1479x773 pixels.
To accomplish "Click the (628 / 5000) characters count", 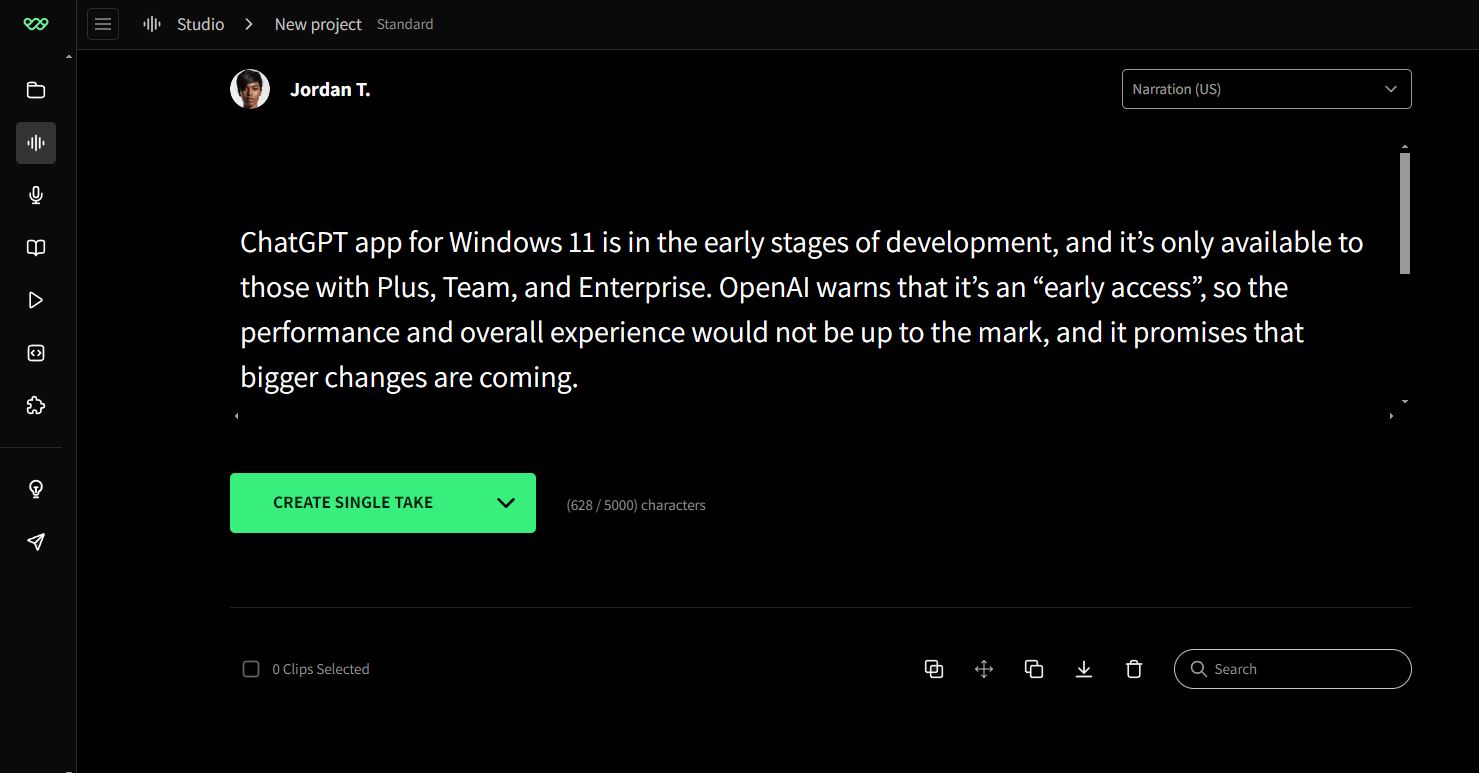I will [636, 505].
